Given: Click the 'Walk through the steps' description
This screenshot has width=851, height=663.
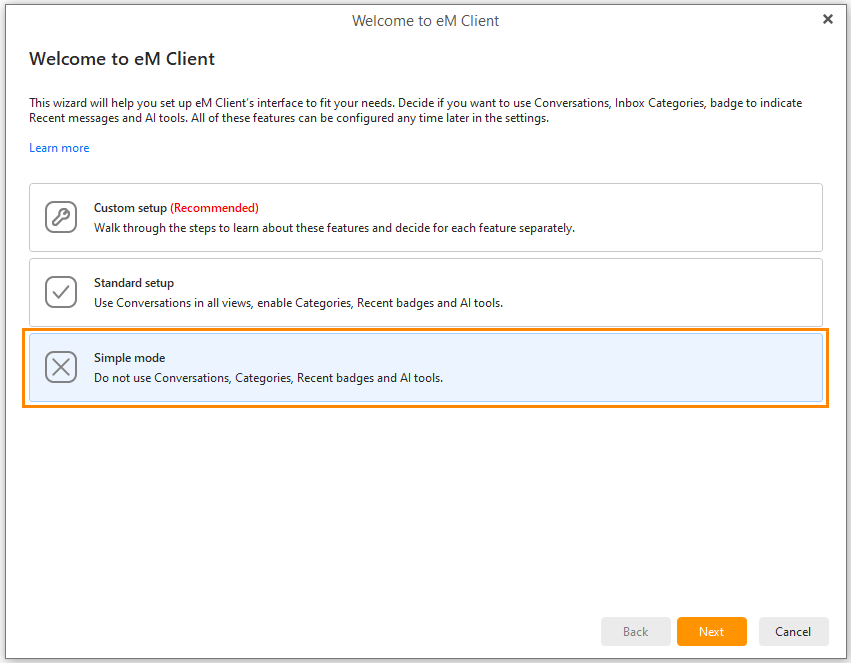Looking at the screenshot, I should tap(334, 228).
